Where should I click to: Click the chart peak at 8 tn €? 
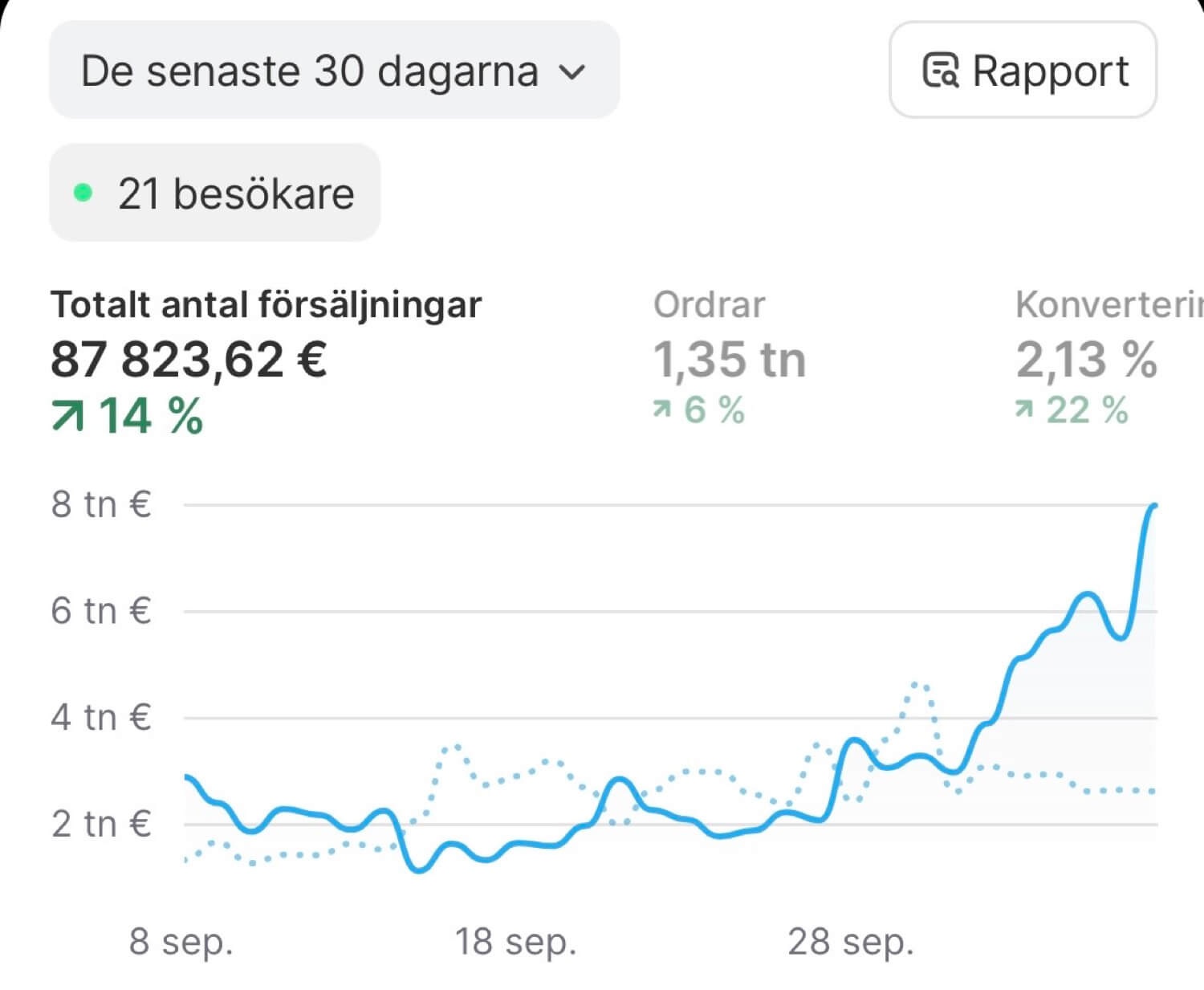click(x=1153, y=506)
